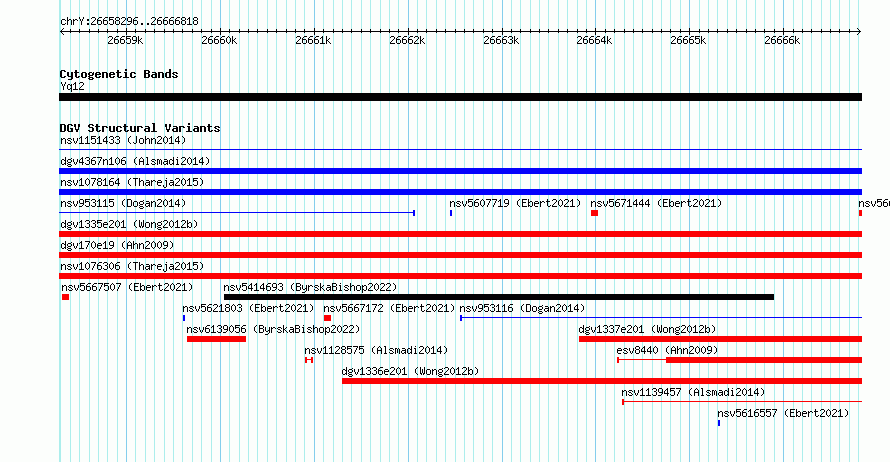The width and height of the screenshot is (890, 462).
Task: Open the nsv1128575 (Alsmadi2014) label
Action: tap(376, 350)
